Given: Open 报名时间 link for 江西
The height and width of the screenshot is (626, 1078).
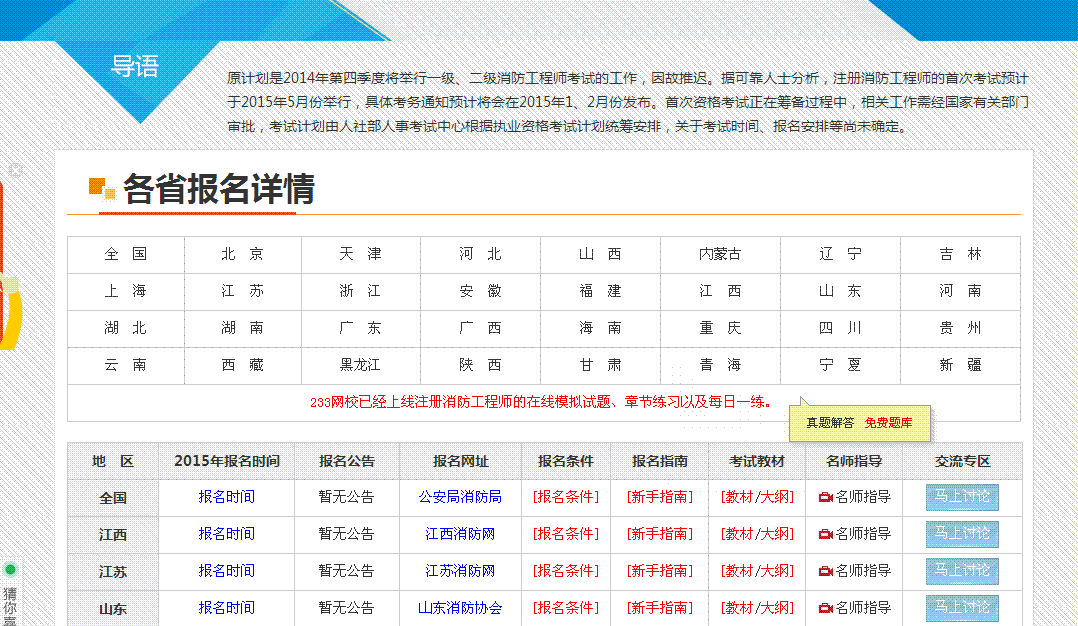Looking at the screenshot, I should pos(226,534).
